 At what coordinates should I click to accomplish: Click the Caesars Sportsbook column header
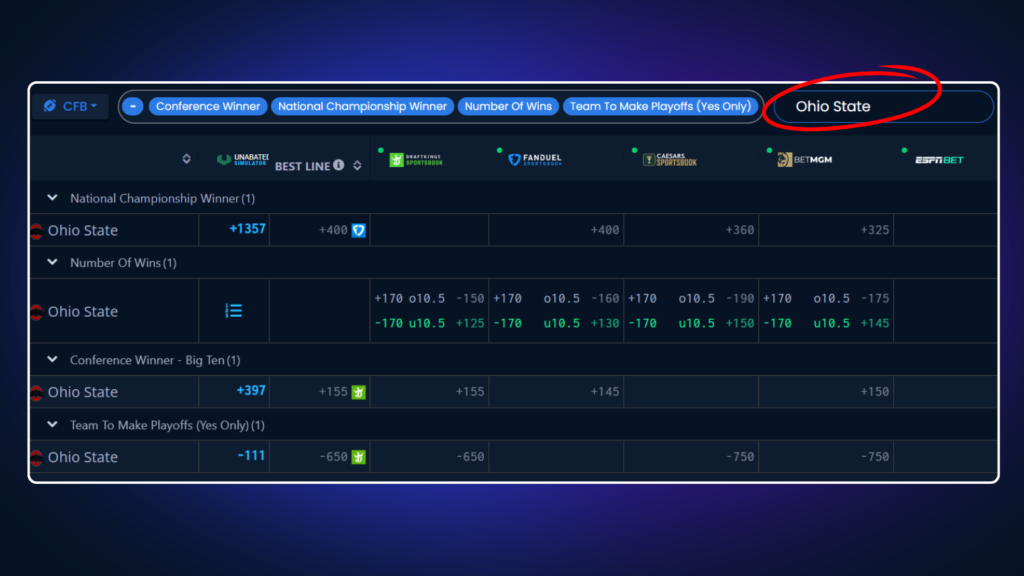(669, 159)
